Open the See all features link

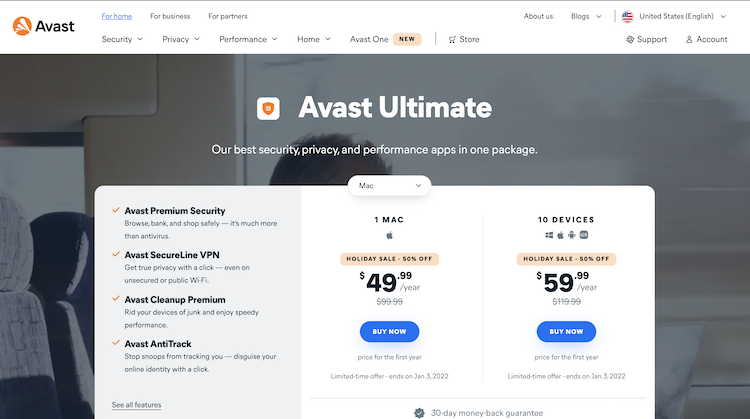pyautogui.click(x=136, y=405)
